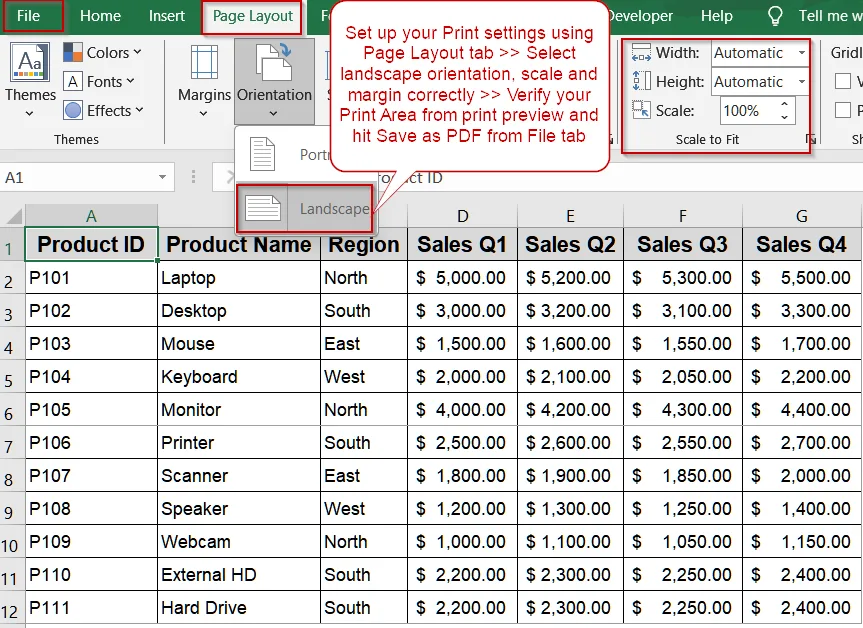The image size is (863, 628).
Task: Select column A header
Action: coord(91,215)
